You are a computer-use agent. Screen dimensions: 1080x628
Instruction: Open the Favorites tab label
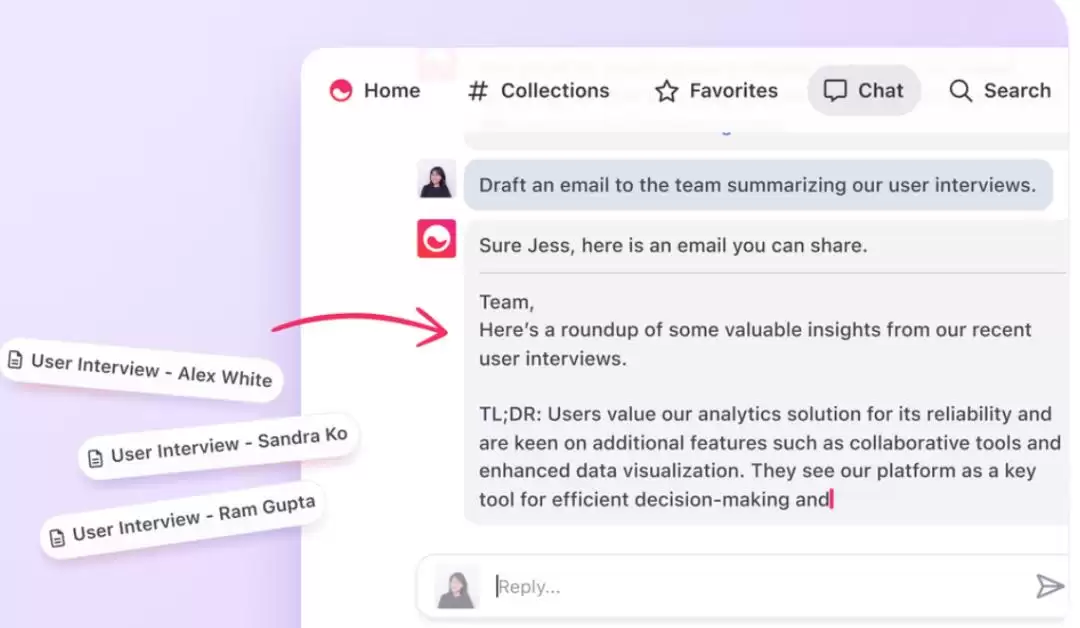734,90
